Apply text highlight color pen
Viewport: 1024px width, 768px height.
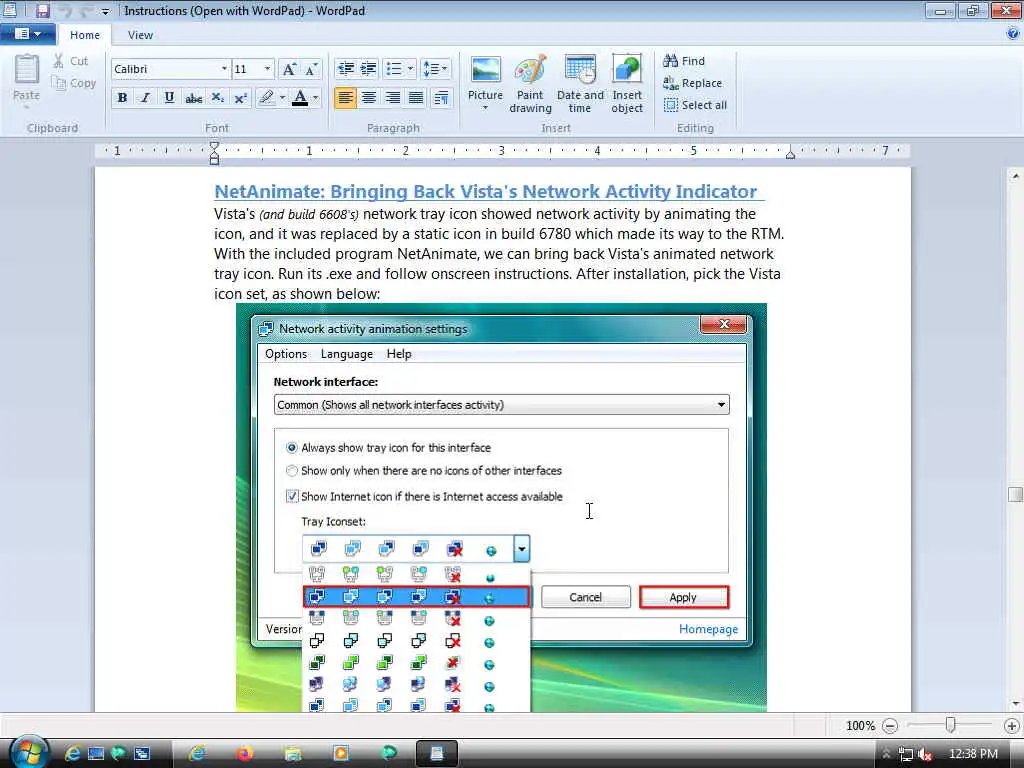pos(266,98)
